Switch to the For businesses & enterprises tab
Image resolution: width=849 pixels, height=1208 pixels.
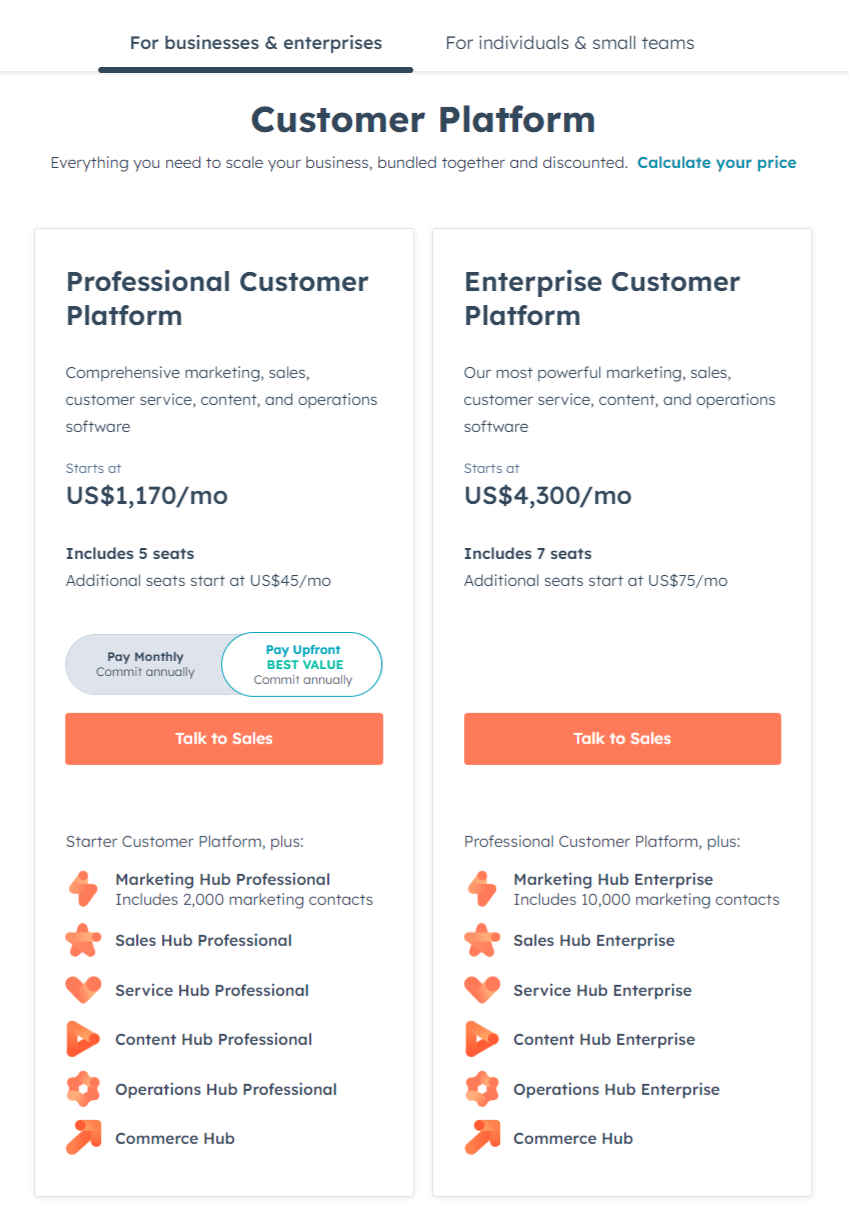[255, 43]
